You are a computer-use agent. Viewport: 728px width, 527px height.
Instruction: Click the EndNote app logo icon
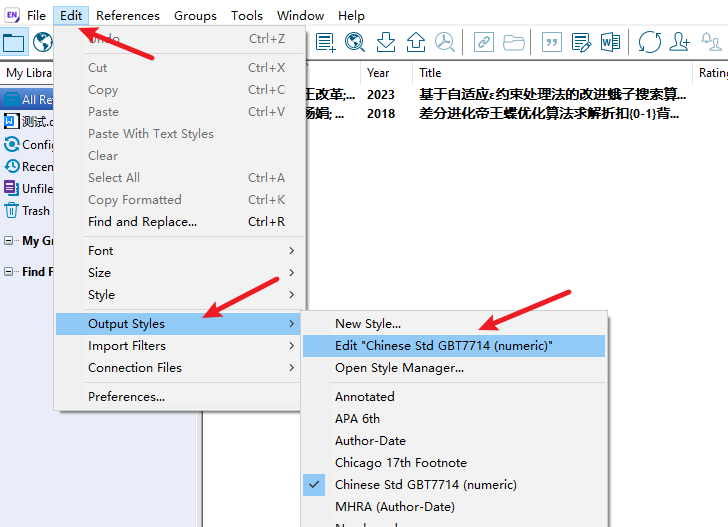pyautogui.click(x=12, y=15)
